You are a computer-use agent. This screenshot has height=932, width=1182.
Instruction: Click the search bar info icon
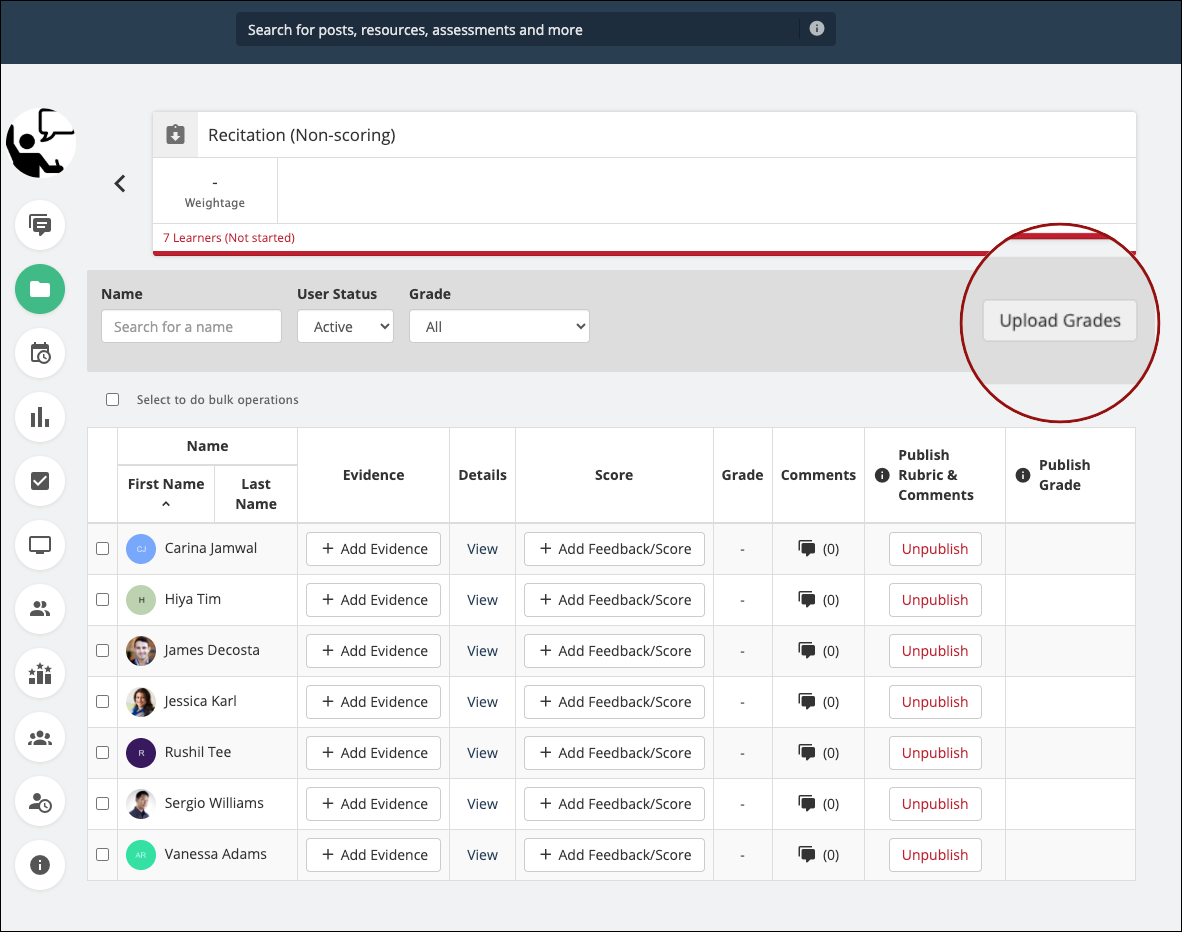coord(817,29)
